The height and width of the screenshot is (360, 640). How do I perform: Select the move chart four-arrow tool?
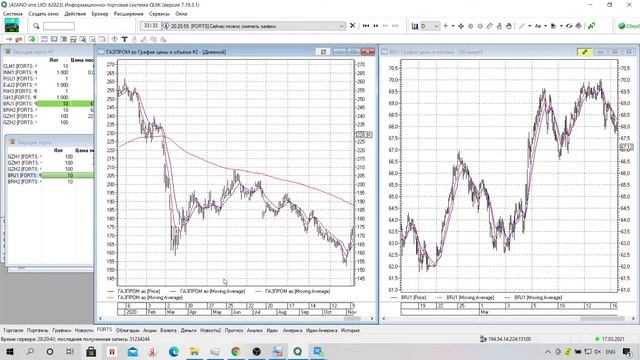(x=461, y=26)
